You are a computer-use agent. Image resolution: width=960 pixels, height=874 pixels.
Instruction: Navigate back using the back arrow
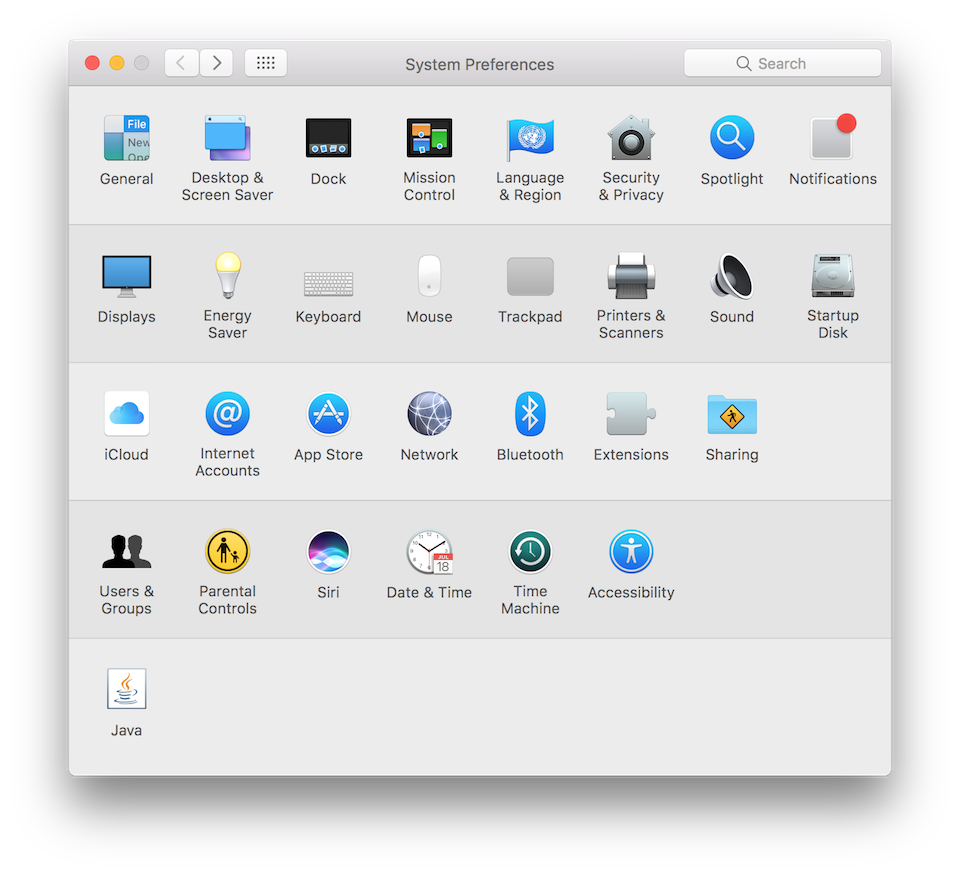tap(181, 62)
